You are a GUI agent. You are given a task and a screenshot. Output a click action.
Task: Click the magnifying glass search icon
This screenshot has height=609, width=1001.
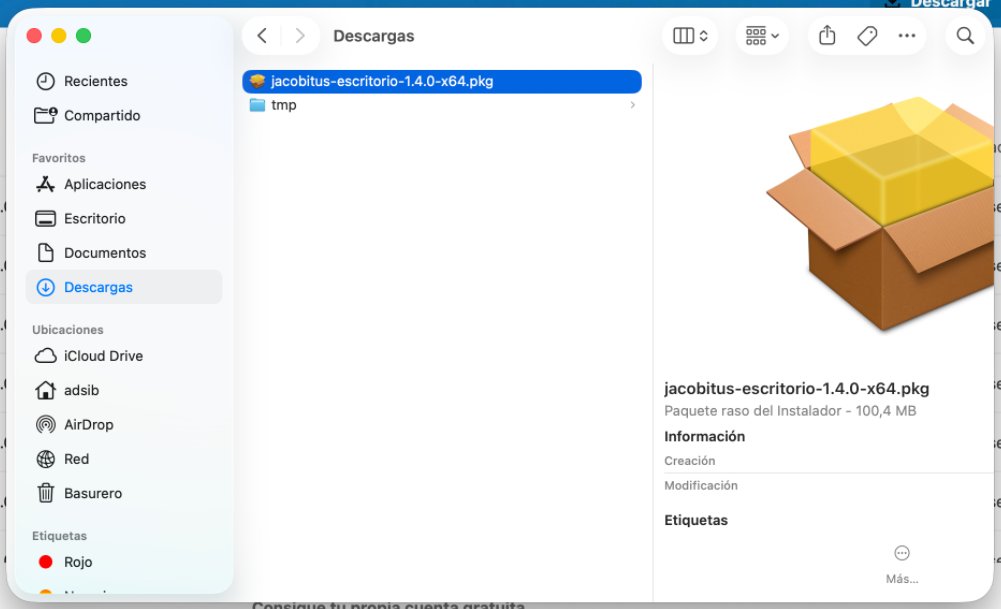click(965, 36)
